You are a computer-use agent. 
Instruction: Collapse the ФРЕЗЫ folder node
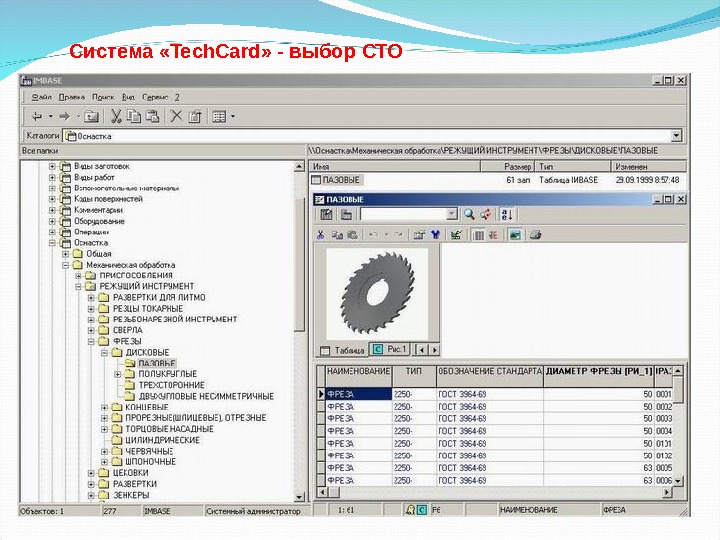tap(91, 341)
